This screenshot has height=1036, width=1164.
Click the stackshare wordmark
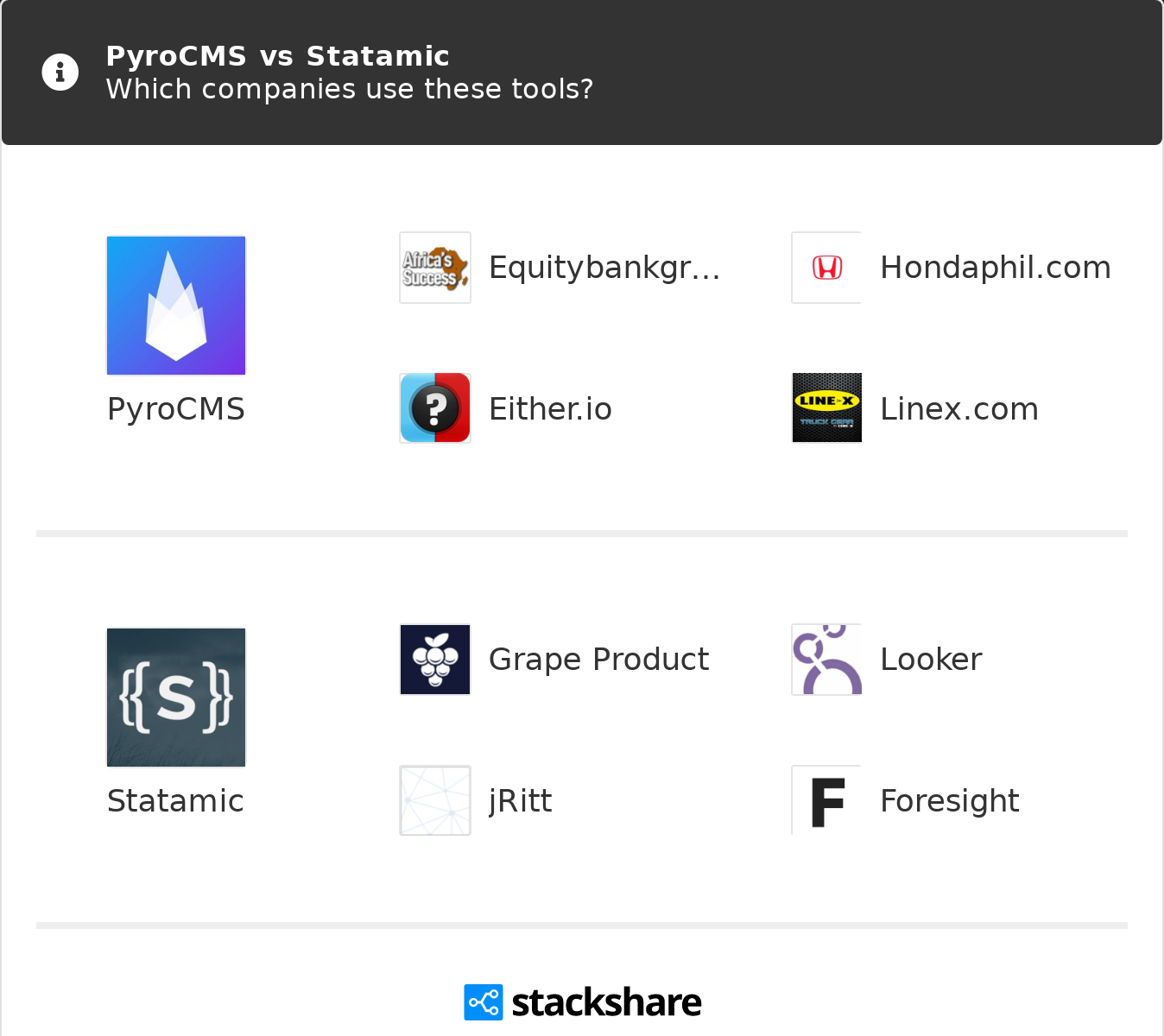click(606, 1002)
